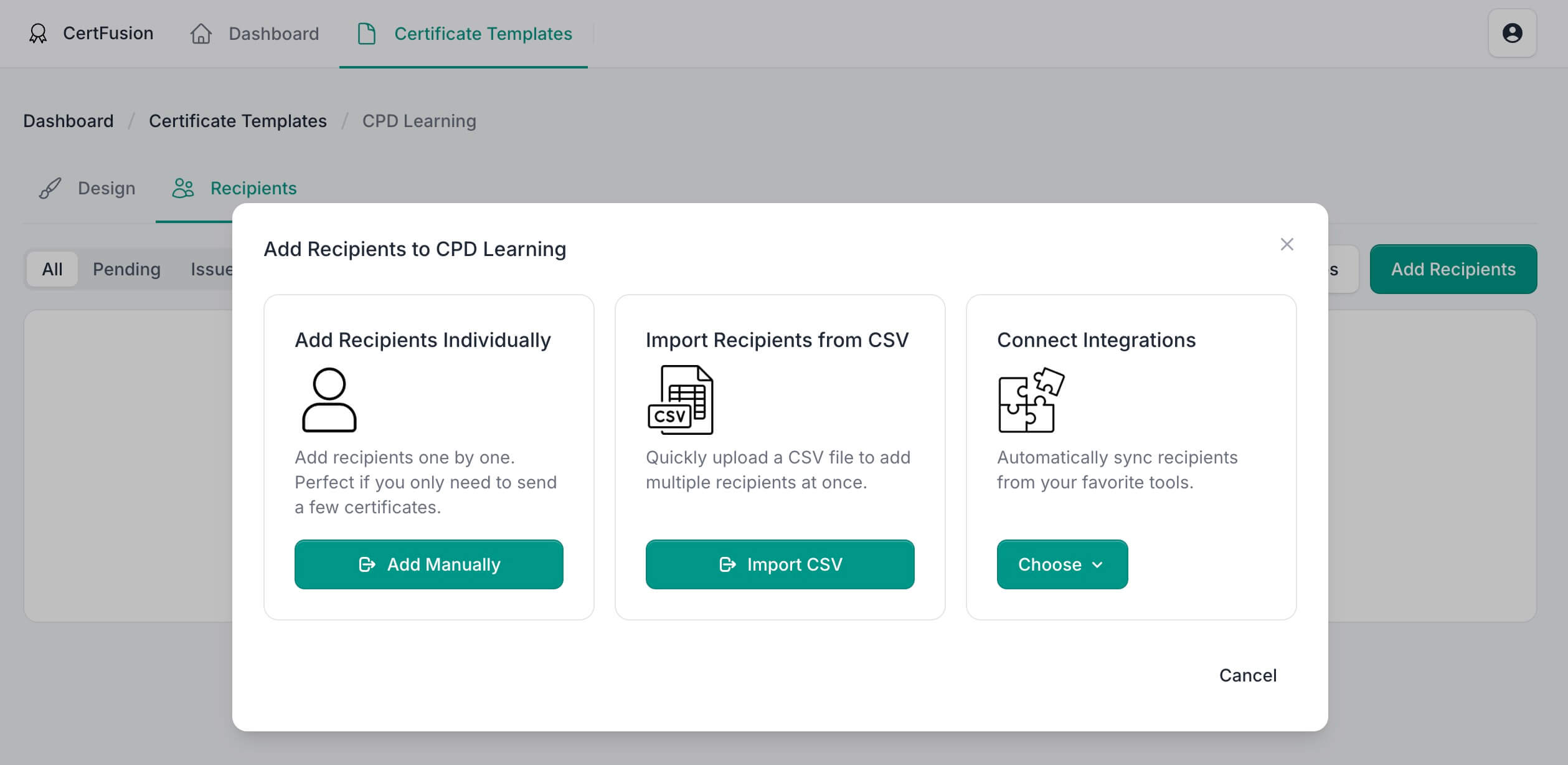
Task: Click the Dashboard home icon
Action: 201,34
